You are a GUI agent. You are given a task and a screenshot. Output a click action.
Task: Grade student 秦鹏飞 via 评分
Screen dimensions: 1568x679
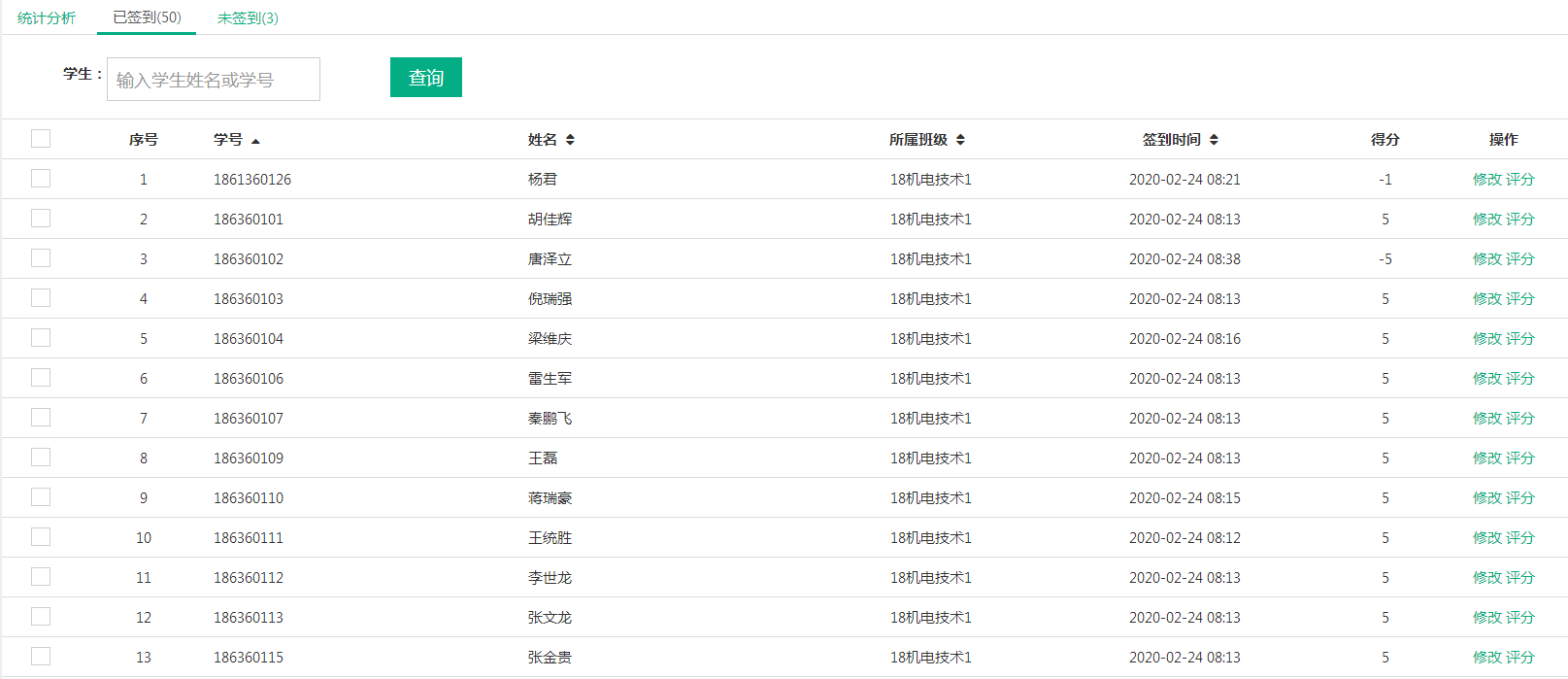pyautogui.click(x=1520, y=419)
